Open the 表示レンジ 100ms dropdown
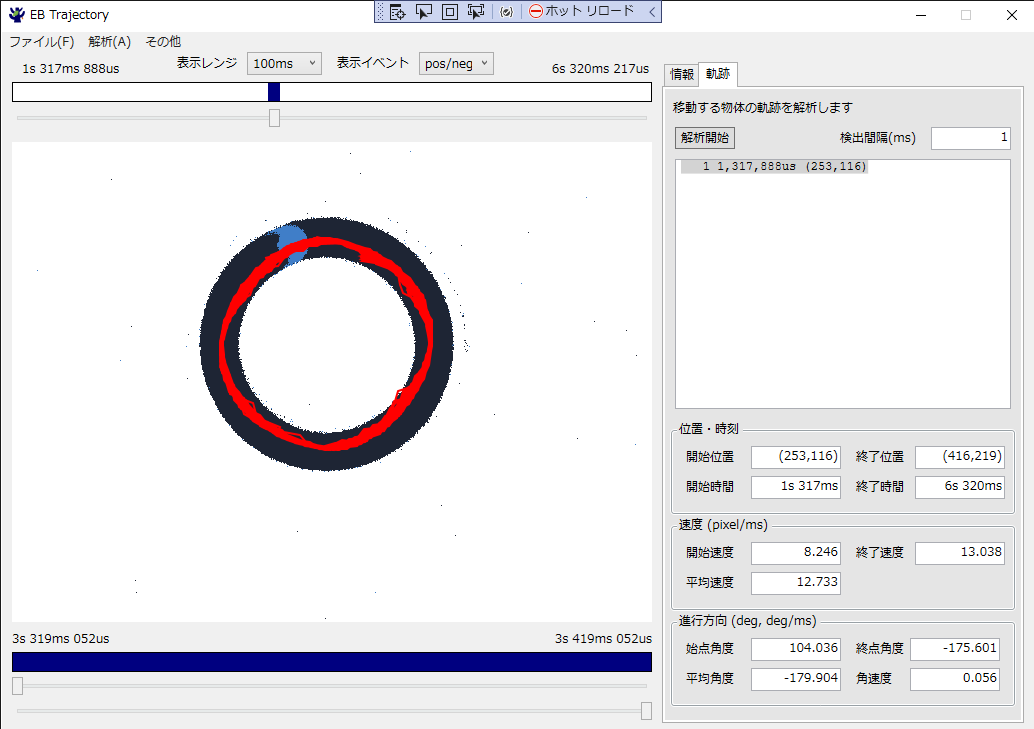 284,63
